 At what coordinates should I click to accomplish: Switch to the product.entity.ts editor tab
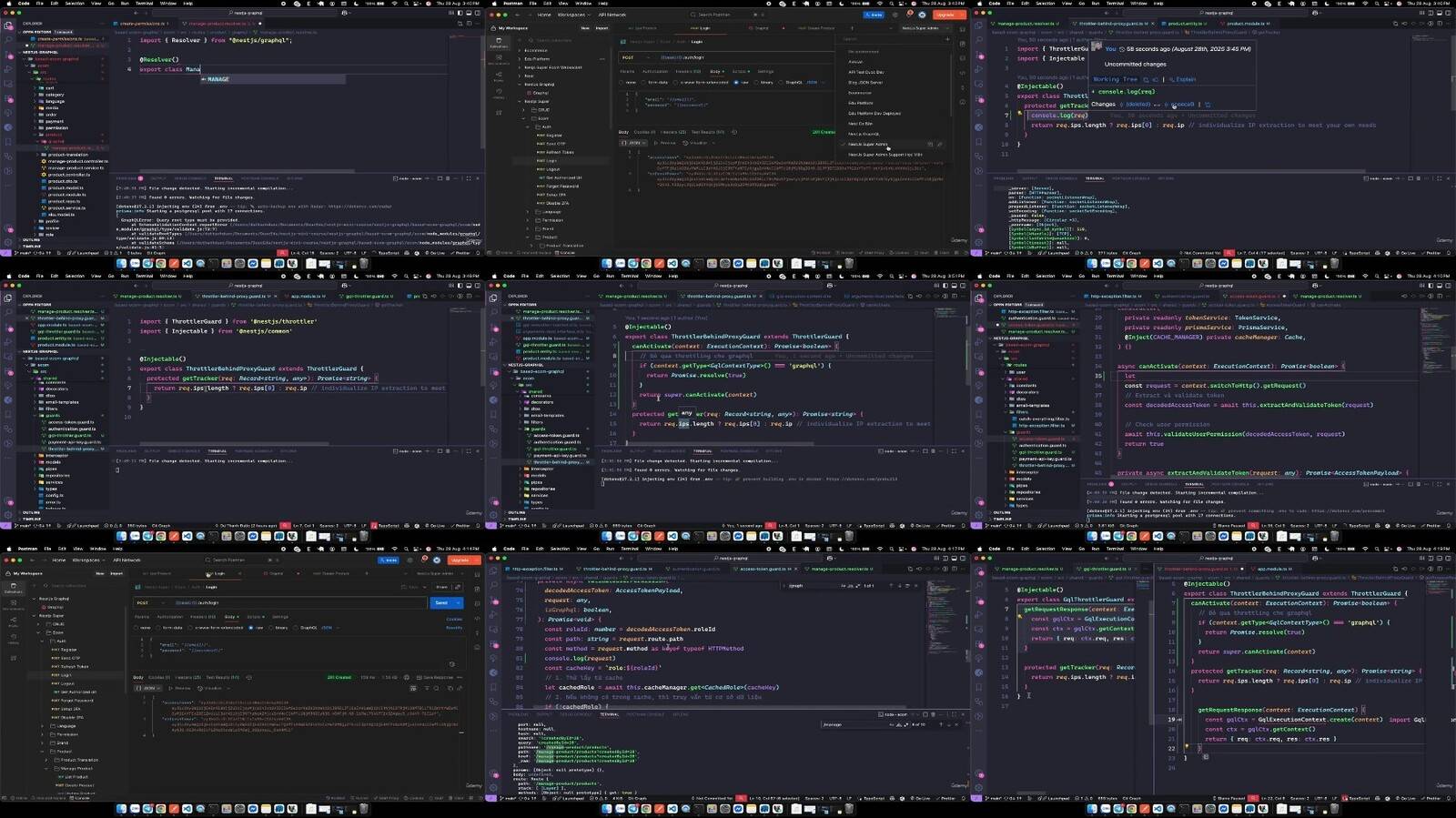pyautogui.click(x=1183, y=24)
